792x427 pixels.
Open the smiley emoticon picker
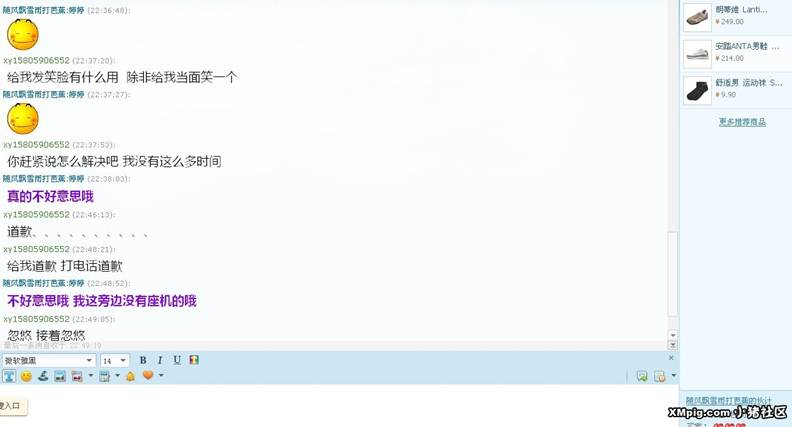[26, 376]
